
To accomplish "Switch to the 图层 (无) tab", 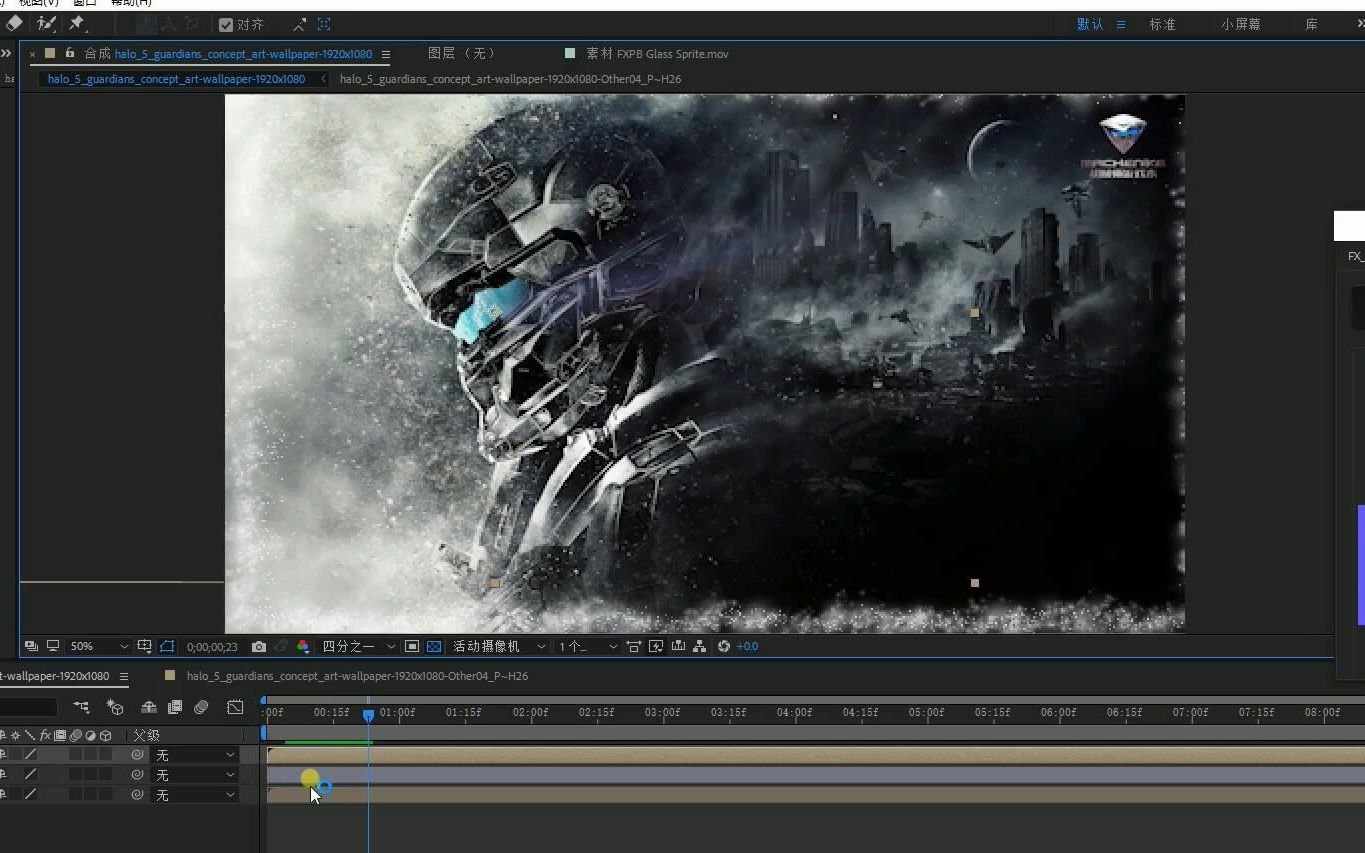I will pos(461,53).
